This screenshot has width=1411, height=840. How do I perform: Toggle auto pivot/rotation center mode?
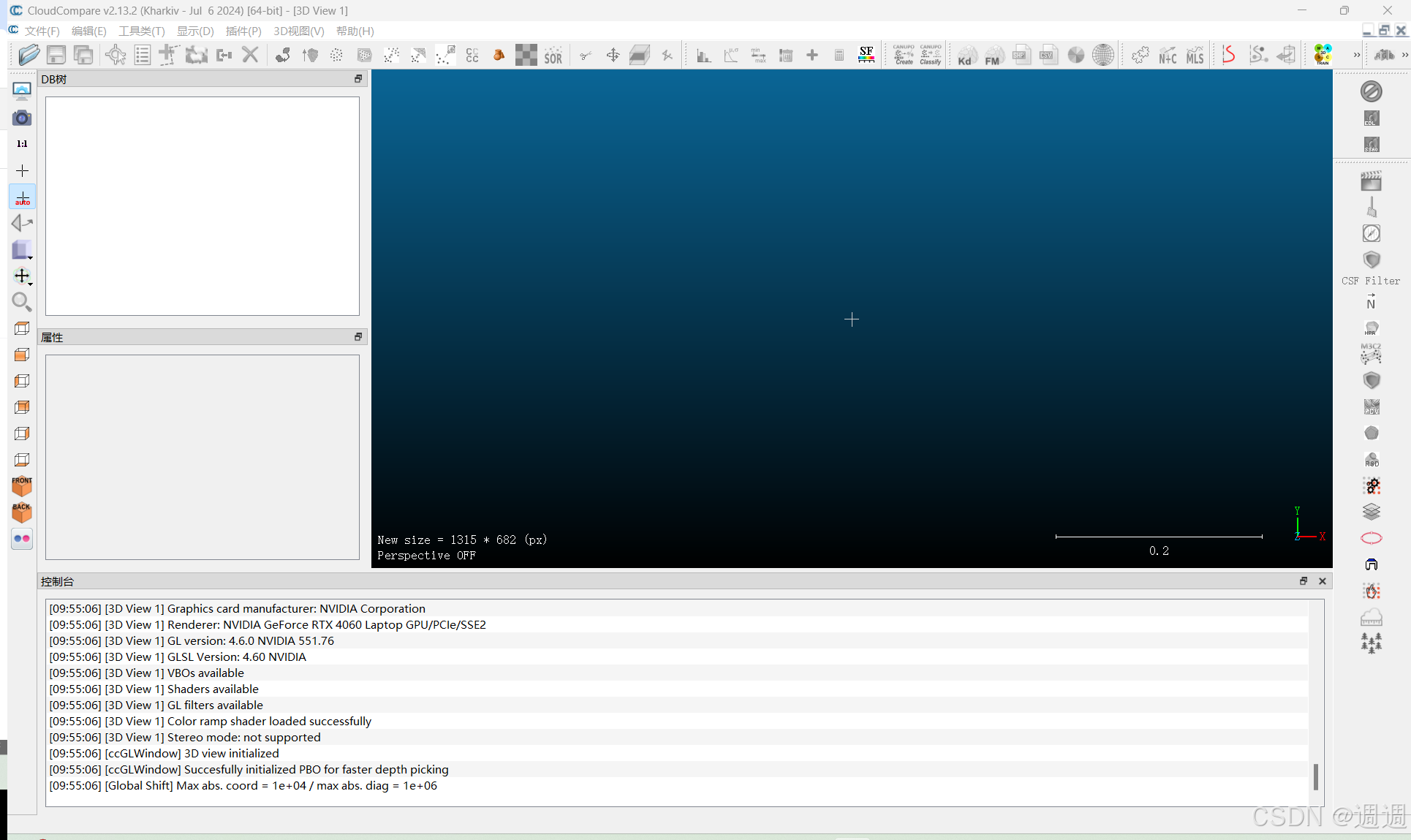pyautogui.click(x=22, y=197)
